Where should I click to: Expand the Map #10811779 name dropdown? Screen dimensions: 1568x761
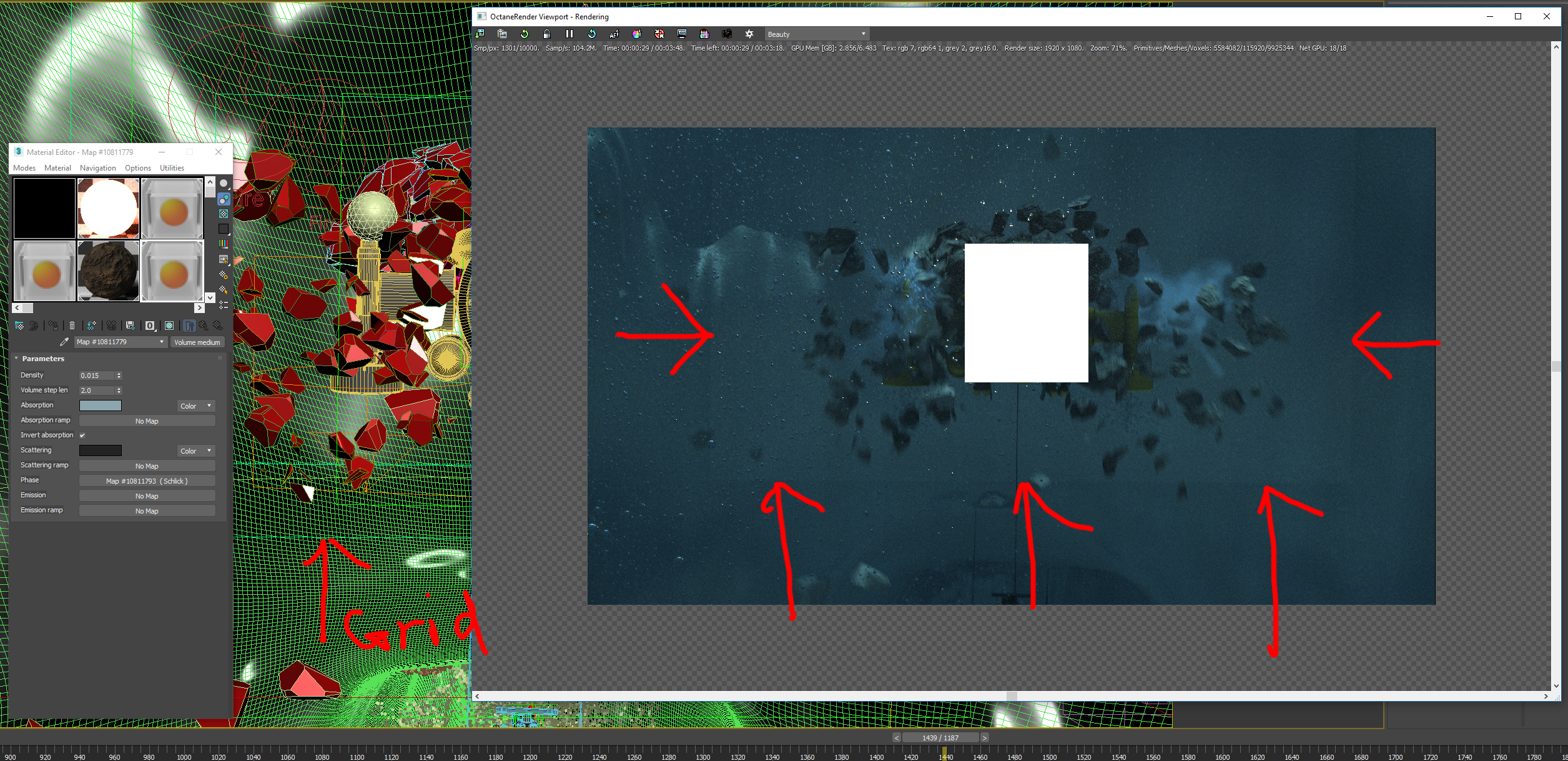coord(162,342)
